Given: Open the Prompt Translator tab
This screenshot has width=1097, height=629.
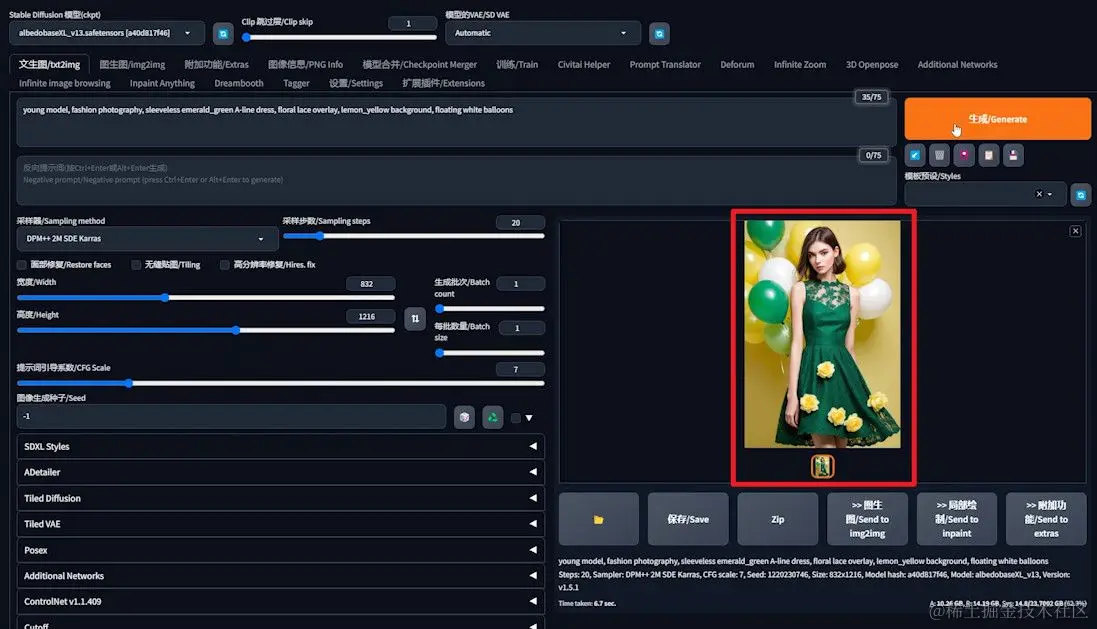Looking at the screenshot, I should coord(665,64).
